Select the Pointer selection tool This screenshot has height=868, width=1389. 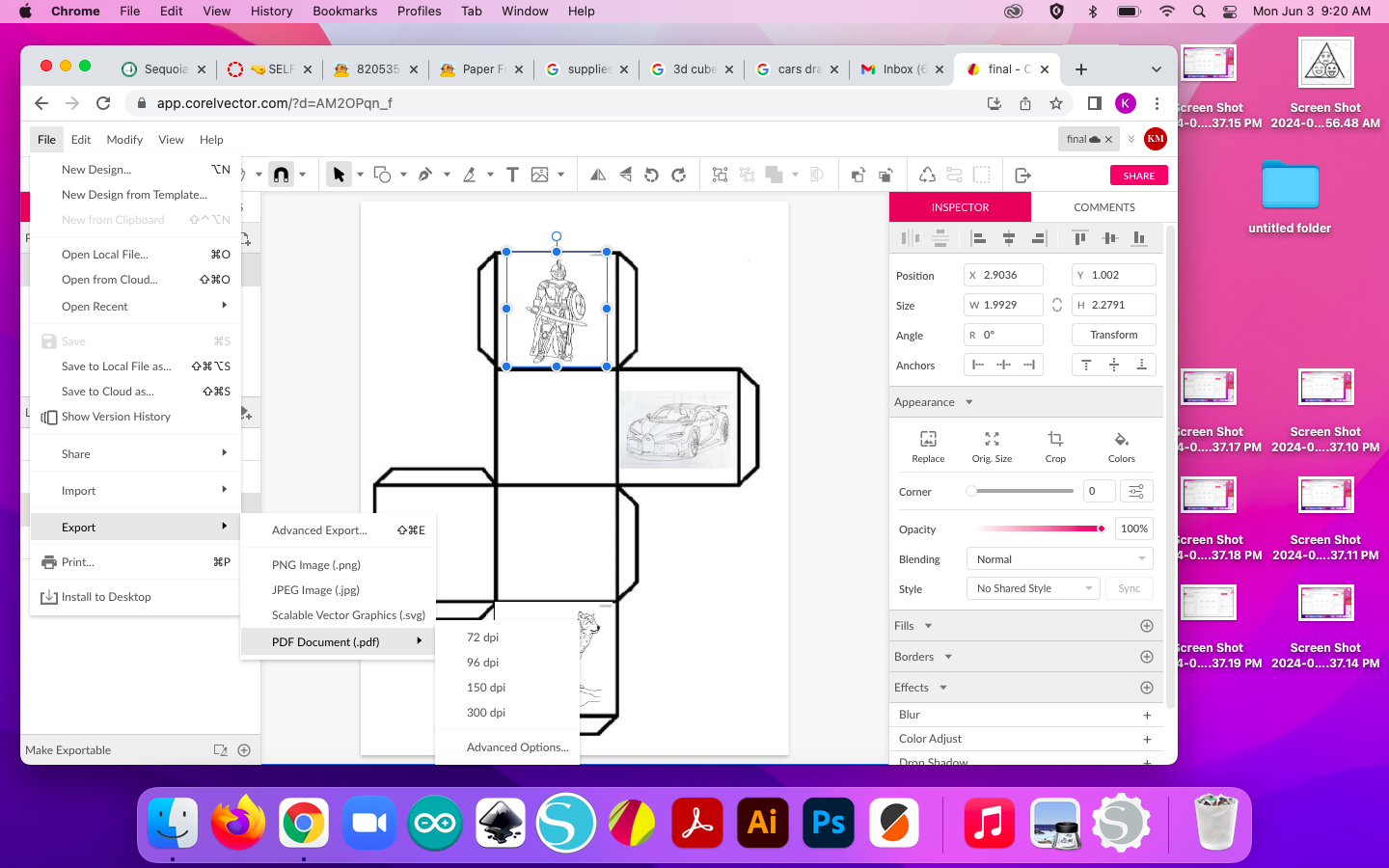(x=339, y=175)
